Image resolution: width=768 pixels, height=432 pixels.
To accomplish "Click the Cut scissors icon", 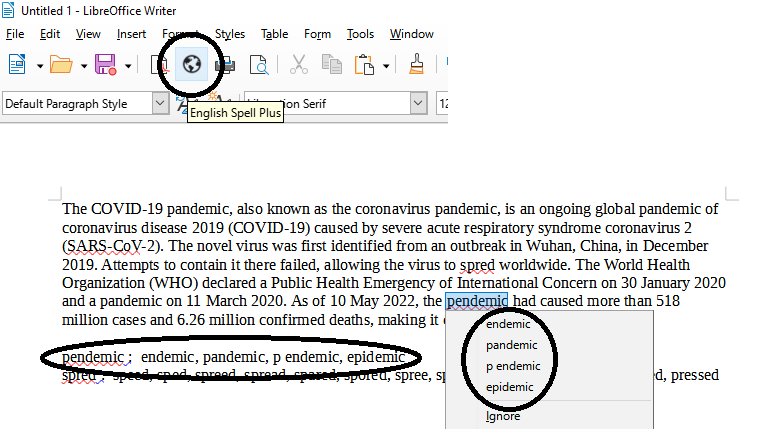I will click(298, 64).
